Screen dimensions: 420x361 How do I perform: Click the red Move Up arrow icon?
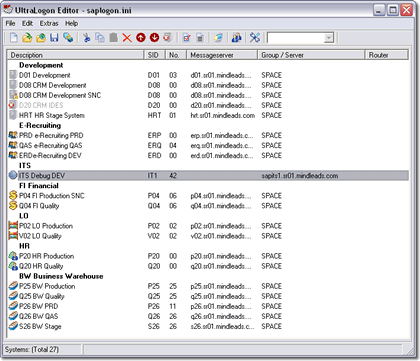click(141, 38)
